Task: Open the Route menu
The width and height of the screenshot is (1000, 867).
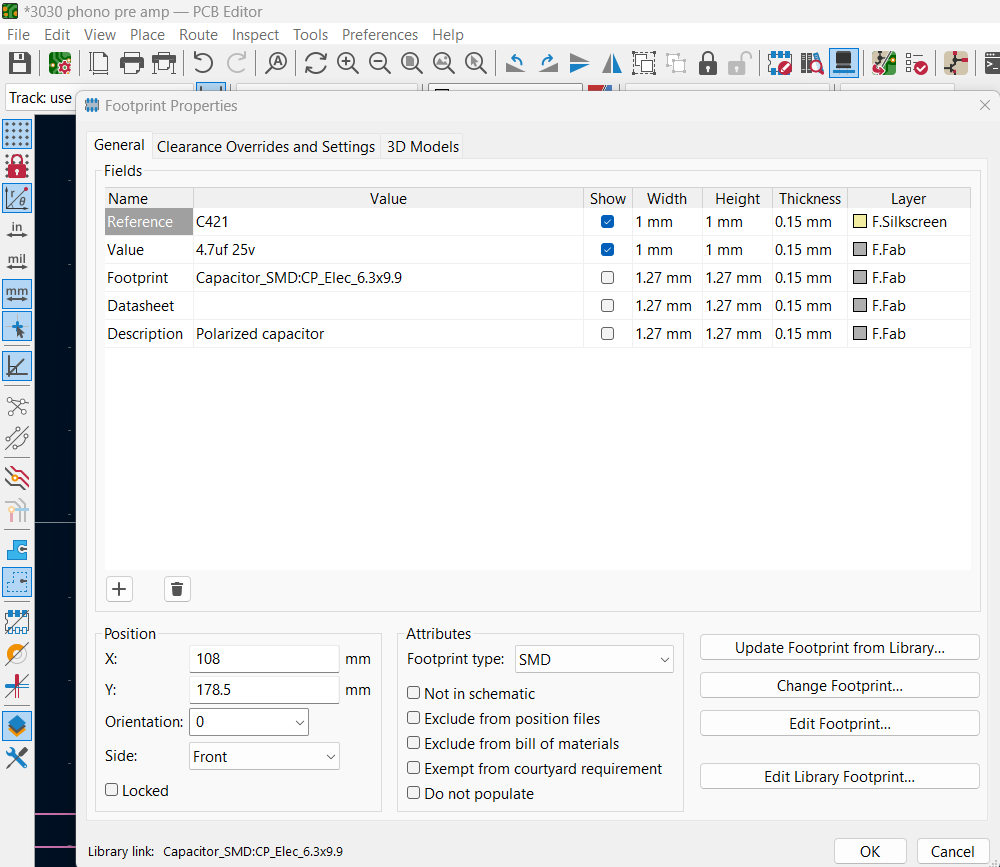Action: (198, 34)
